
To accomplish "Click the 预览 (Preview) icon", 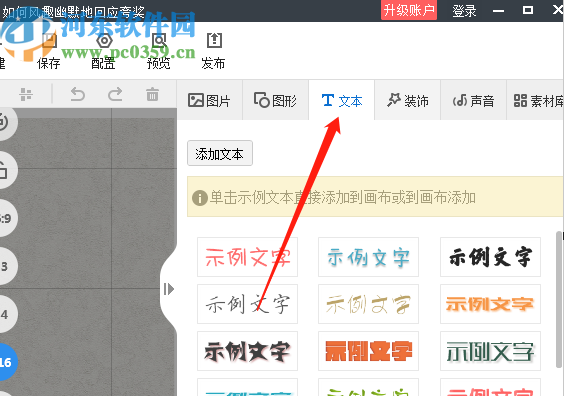I will point(159,41).
